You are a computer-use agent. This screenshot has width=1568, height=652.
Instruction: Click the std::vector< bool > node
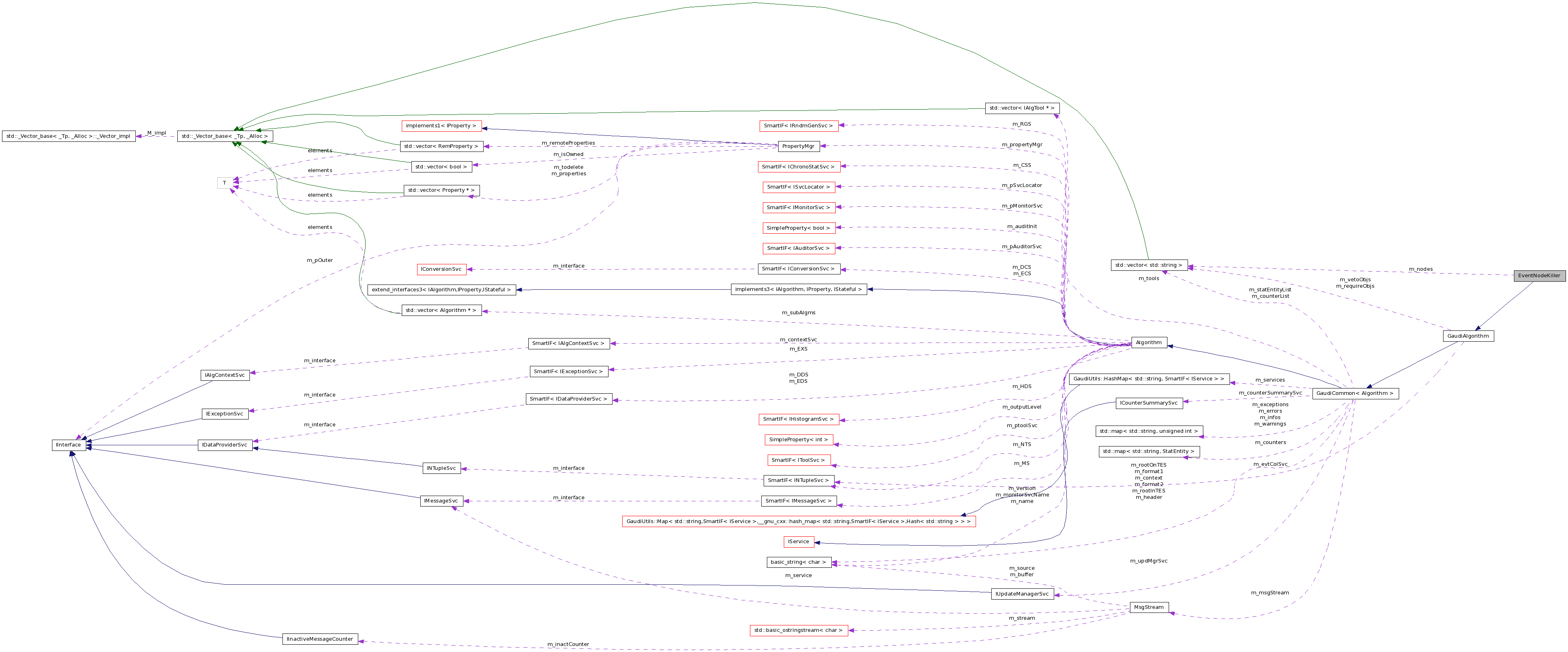coord(441,166)
